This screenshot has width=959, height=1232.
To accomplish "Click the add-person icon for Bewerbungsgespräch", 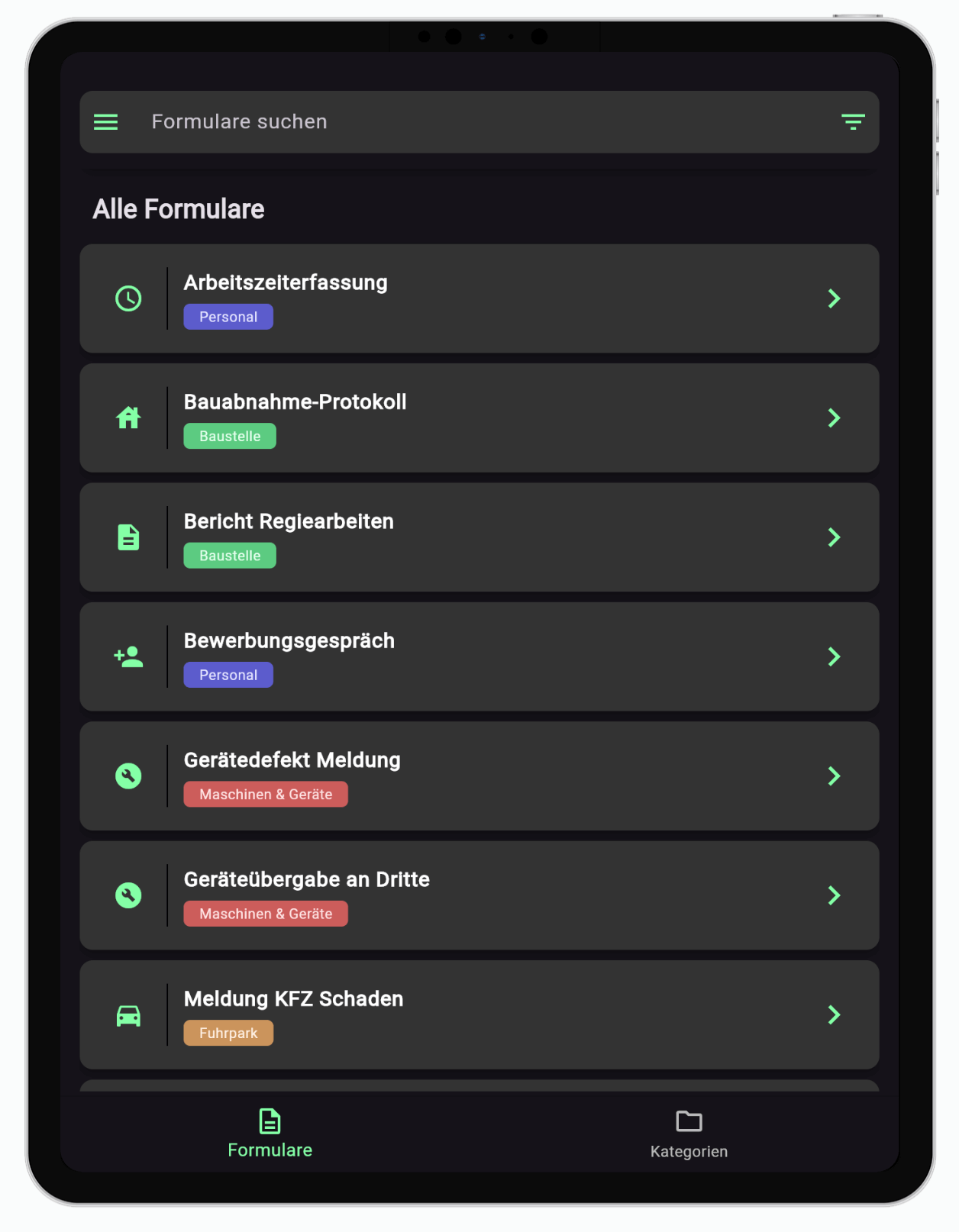I will [x=128, y=656].
